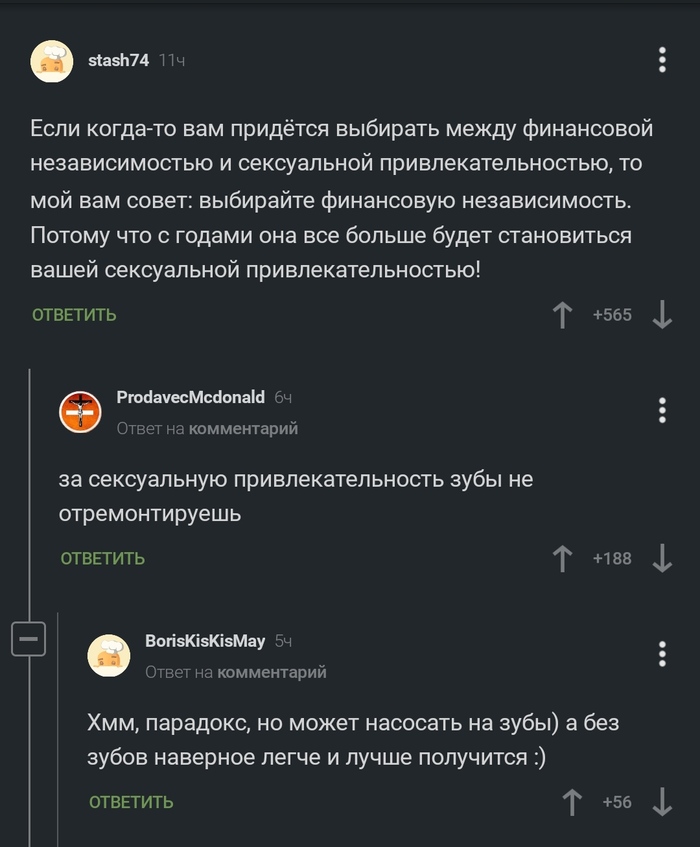Image resolution: width=700 pixels, height=847 pixels.
Task: Collapse the BorisKisKisMay reply thread
Action: (x=29, y=638)
